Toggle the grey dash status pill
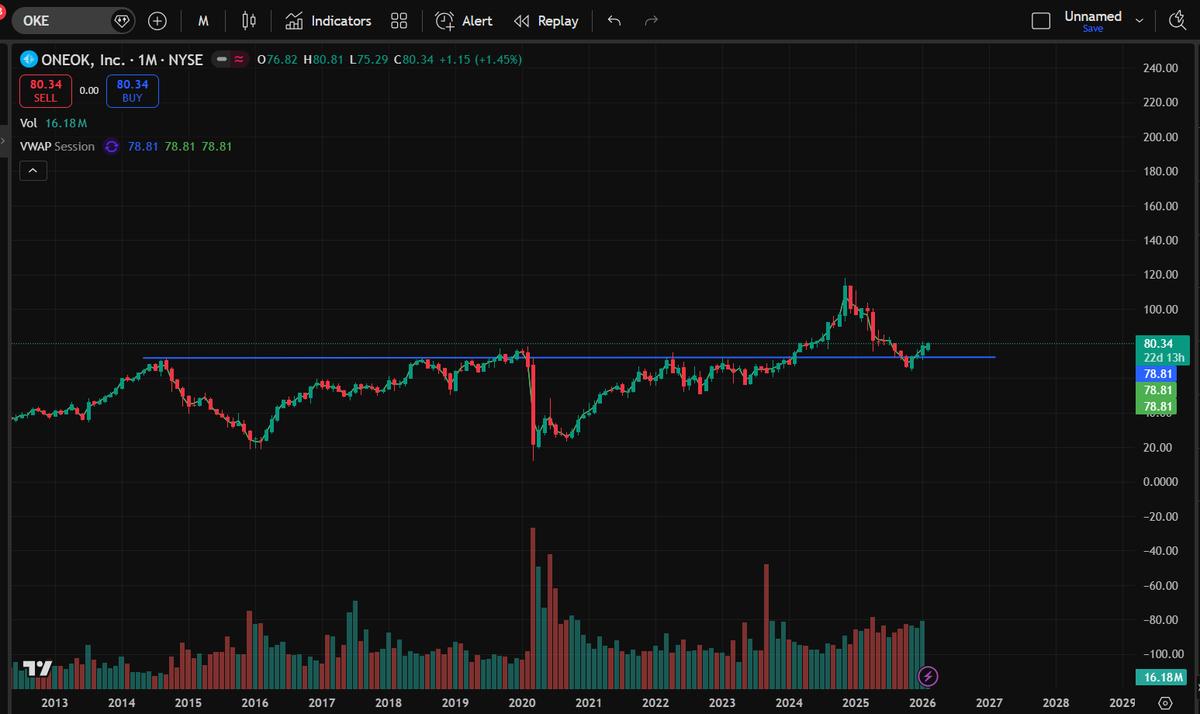 point(220,60)
